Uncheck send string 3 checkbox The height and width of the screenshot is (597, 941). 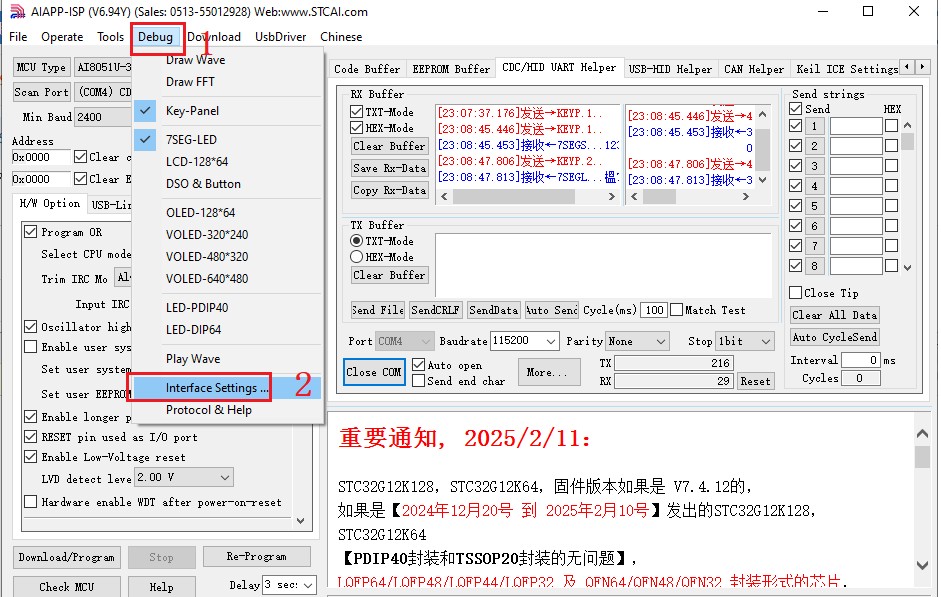(795, 166)
